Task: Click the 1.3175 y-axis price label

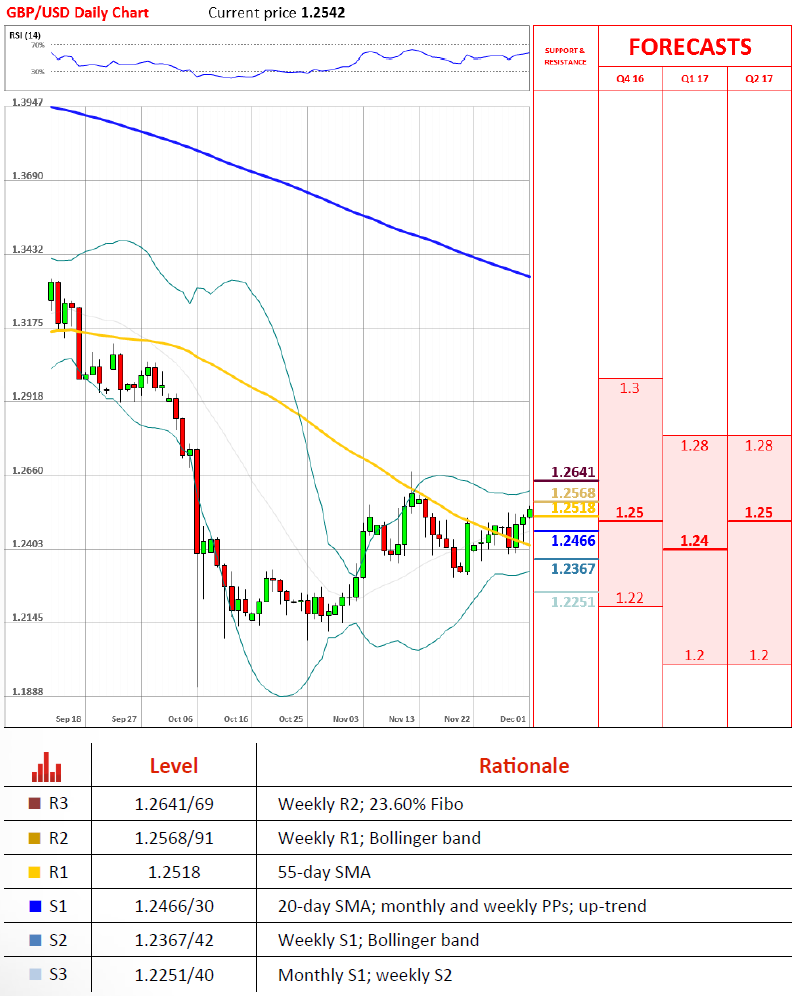Action: pos(28,323)
